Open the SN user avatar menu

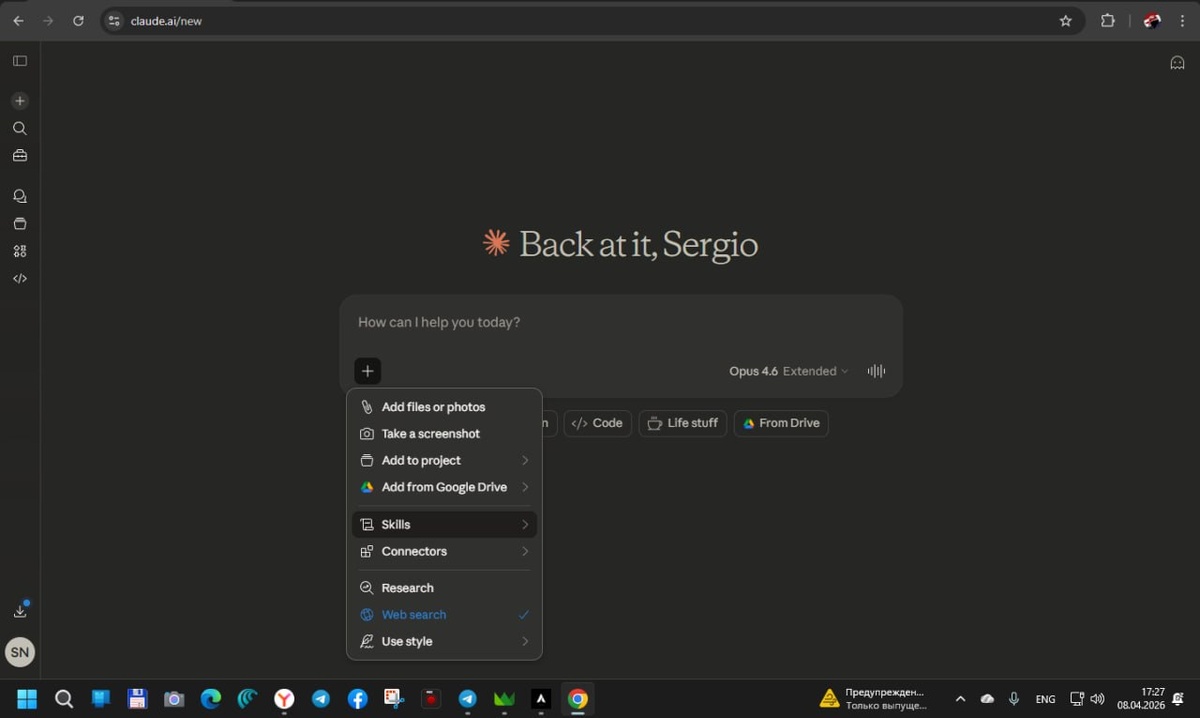(20, 653)
